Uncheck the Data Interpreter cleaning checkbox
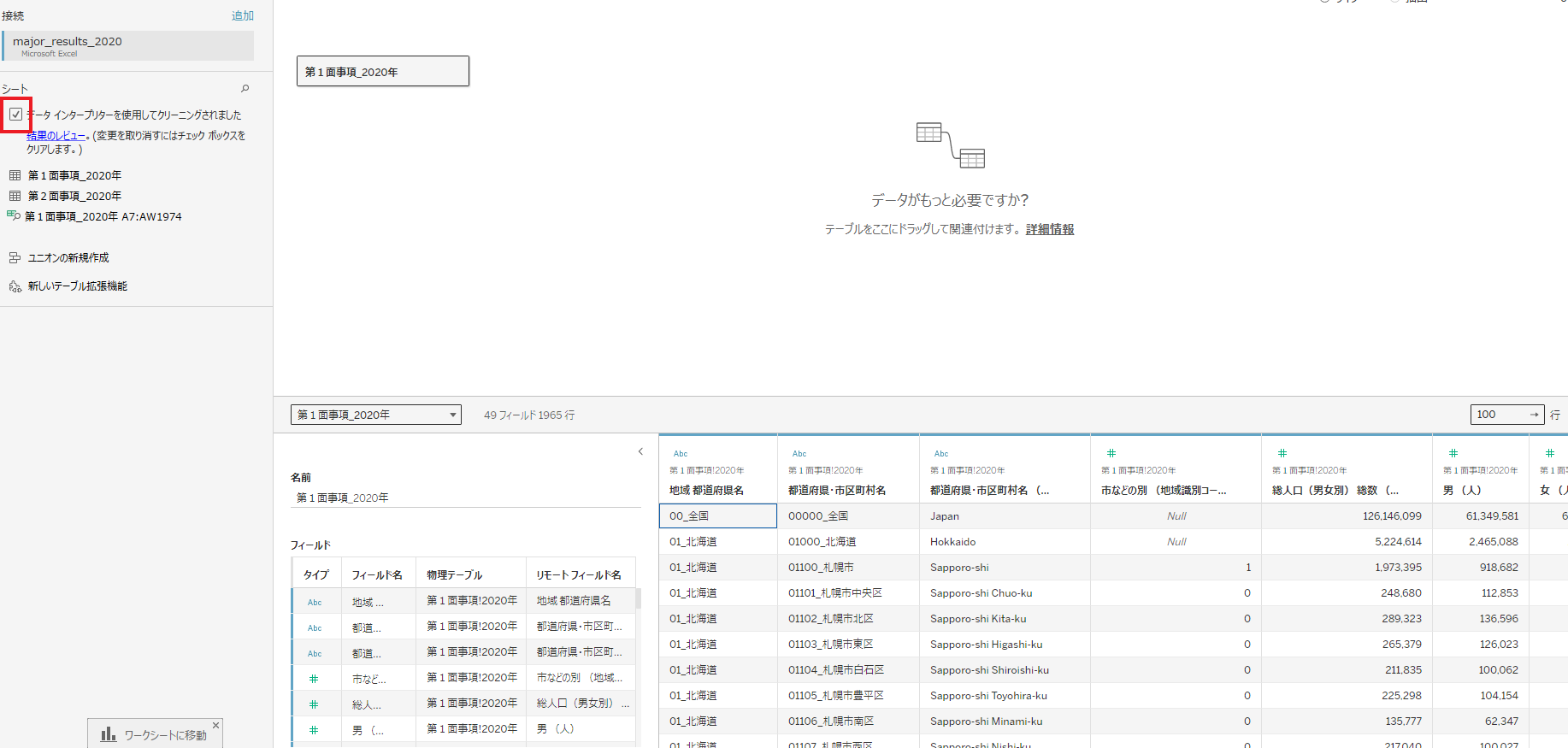 click(x=16, y=115)
